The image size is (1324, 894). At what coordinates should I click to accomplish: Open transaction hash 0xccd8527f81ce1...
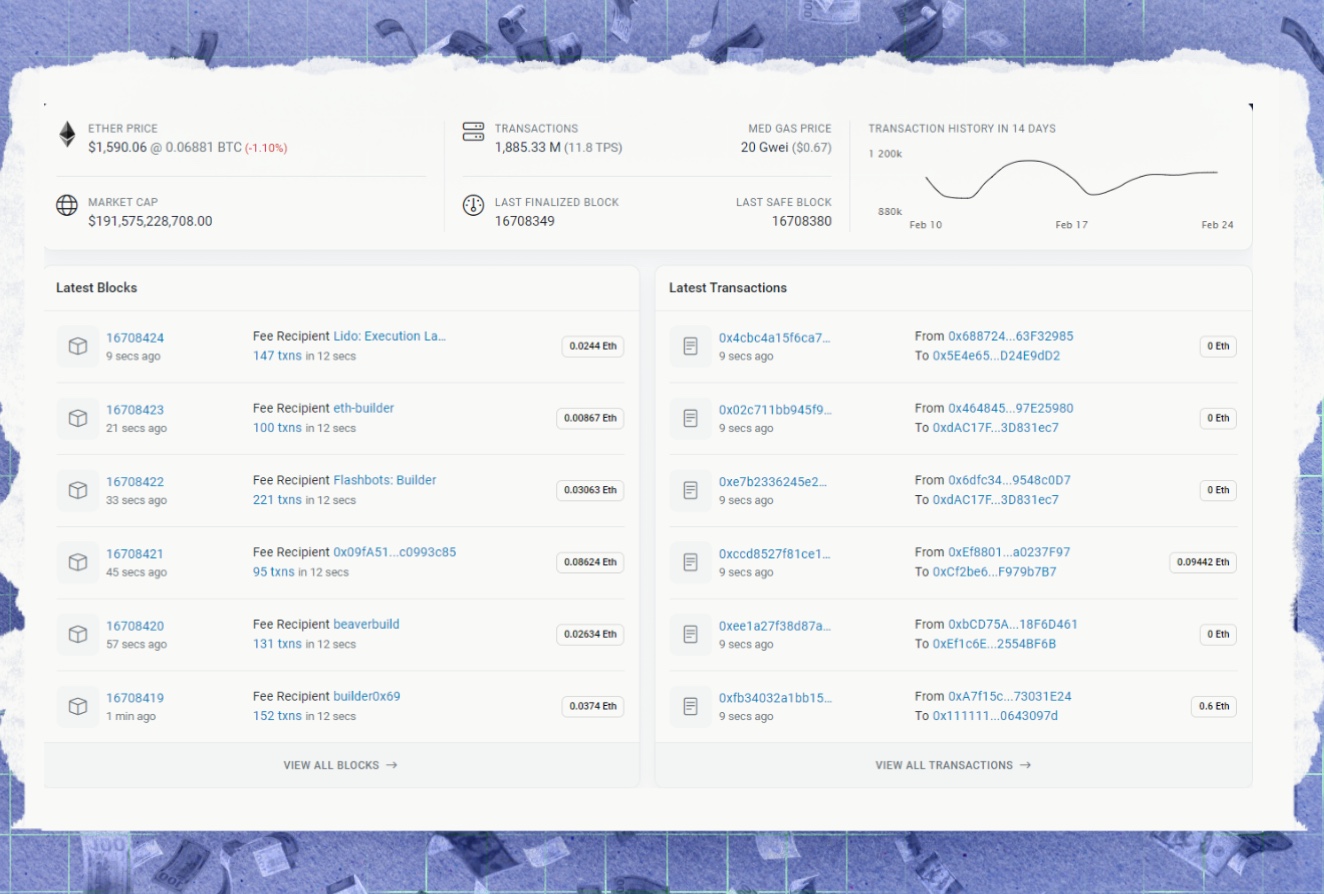coord(775,554)
